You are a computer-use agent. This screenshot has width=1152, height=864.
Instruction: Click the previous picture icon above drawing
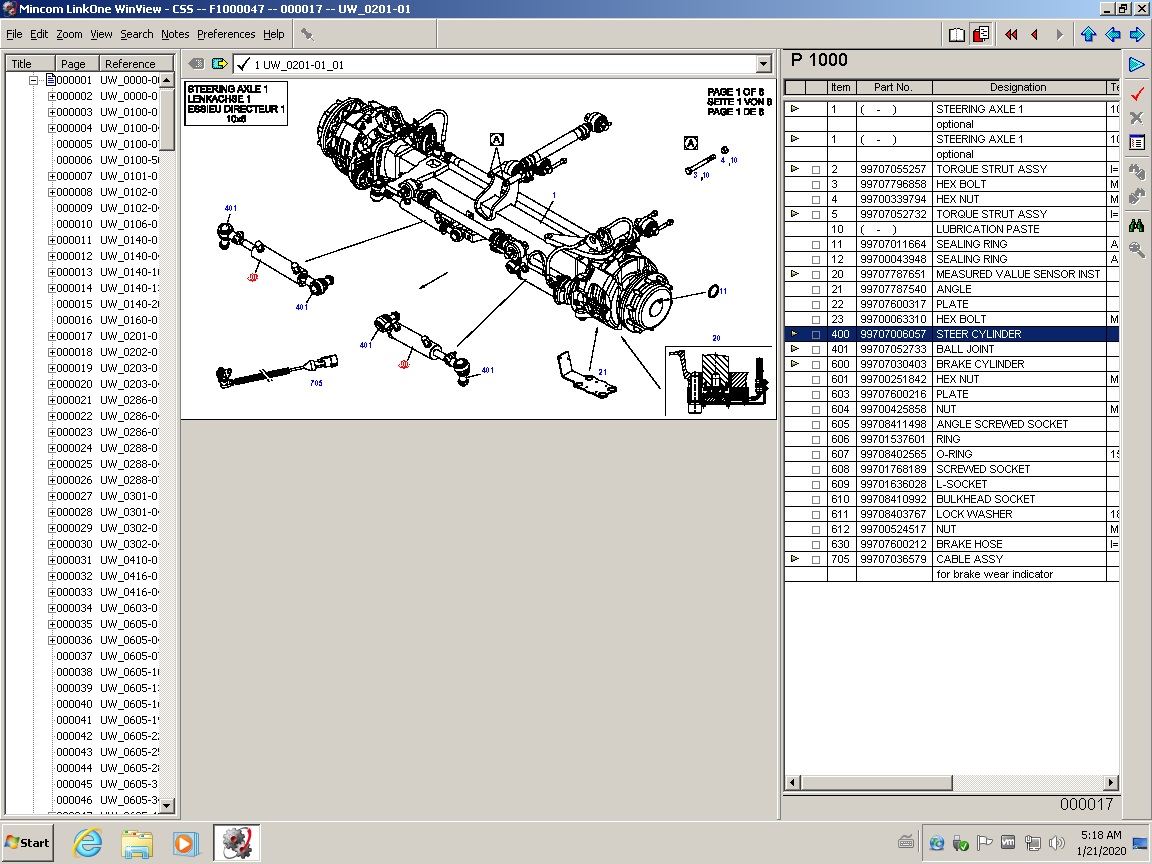196,64
